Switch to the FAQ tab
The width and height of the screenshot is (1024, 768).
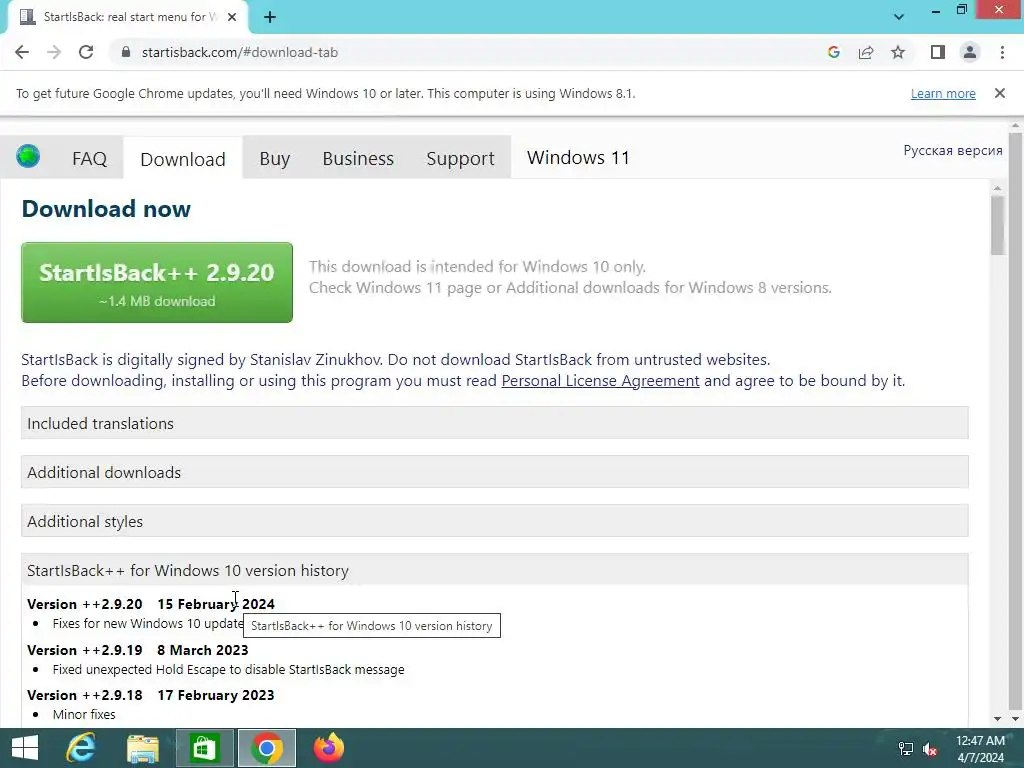[x=89, y=159]
